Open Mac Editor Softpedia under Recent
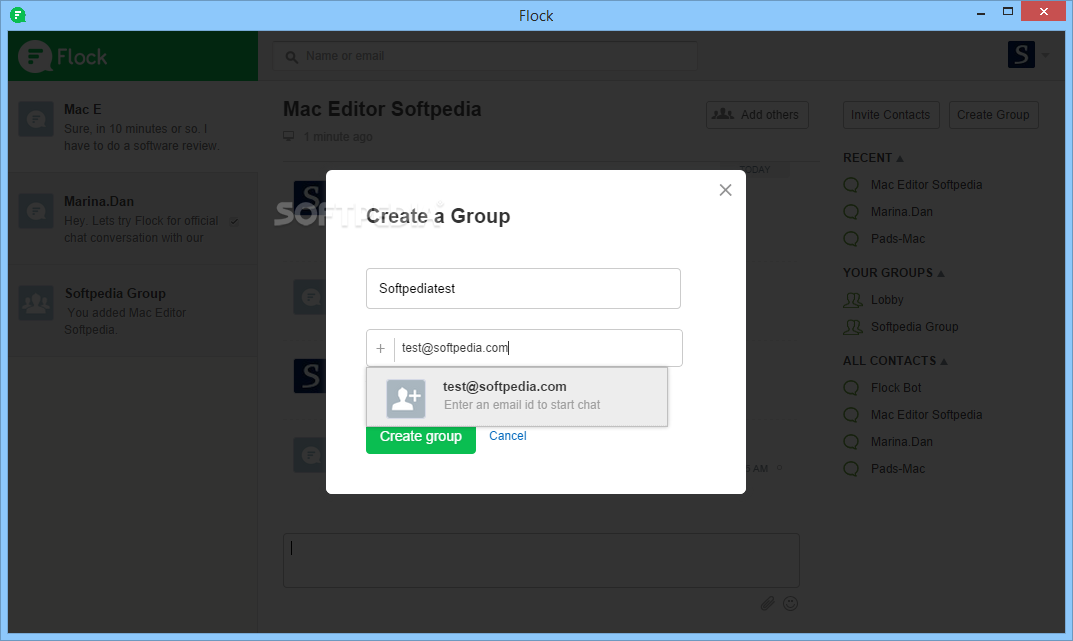Screen dimensions: 1073x641 [x=926, y=185]
